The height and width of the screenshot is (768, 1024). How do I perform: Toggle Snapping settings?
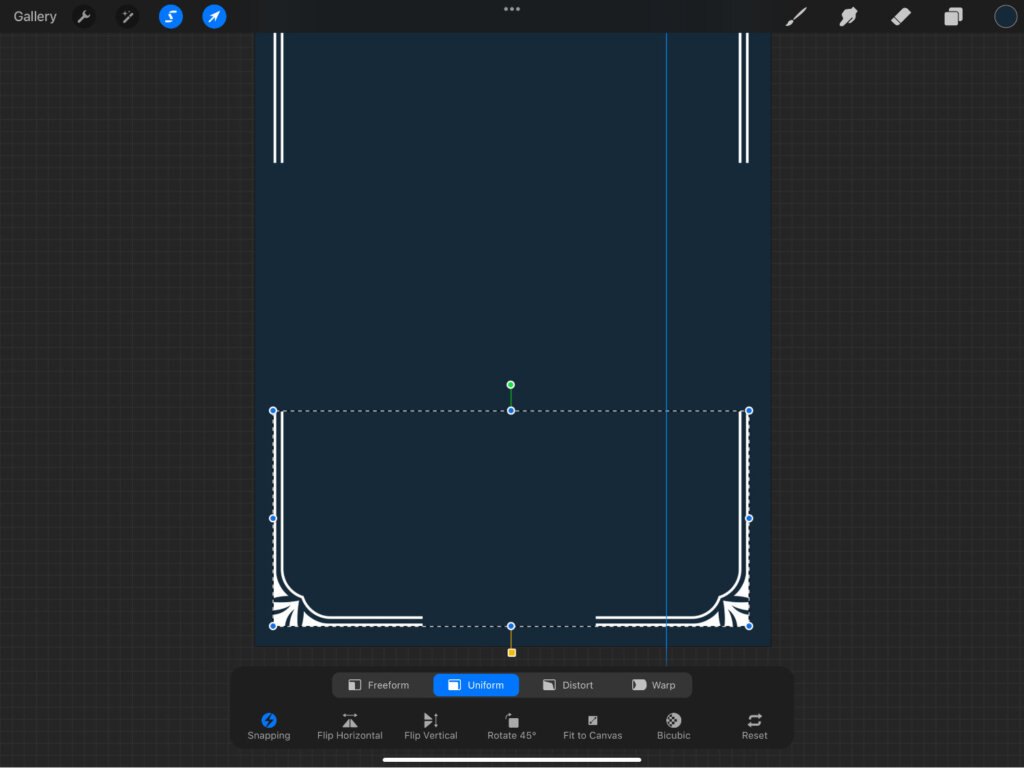[x=269, y=726]
